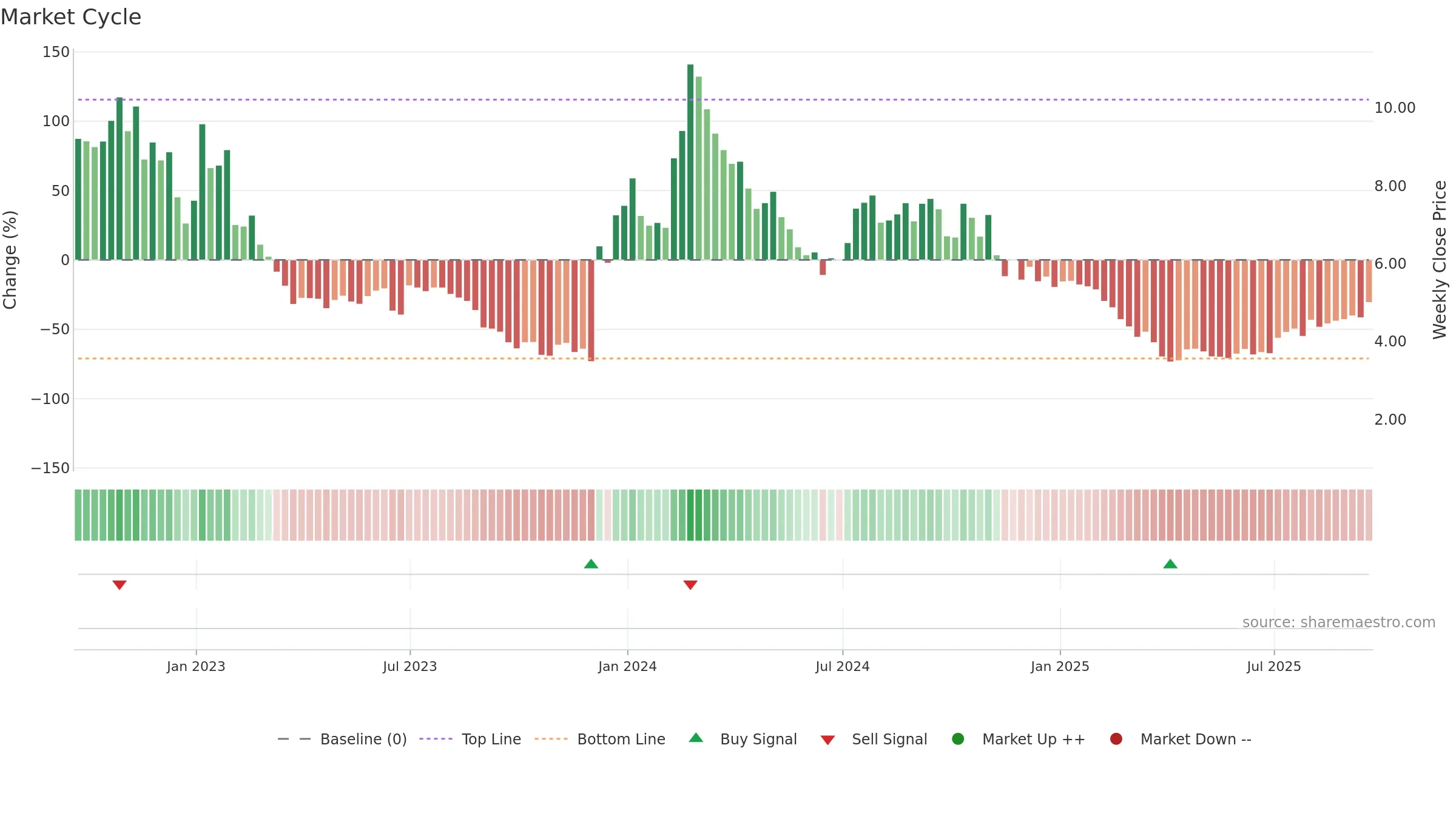This screenshot has height=819, width=1456.
Task: Click the 2.00 tick on right axis
Action: click(x=1390, y=420)
